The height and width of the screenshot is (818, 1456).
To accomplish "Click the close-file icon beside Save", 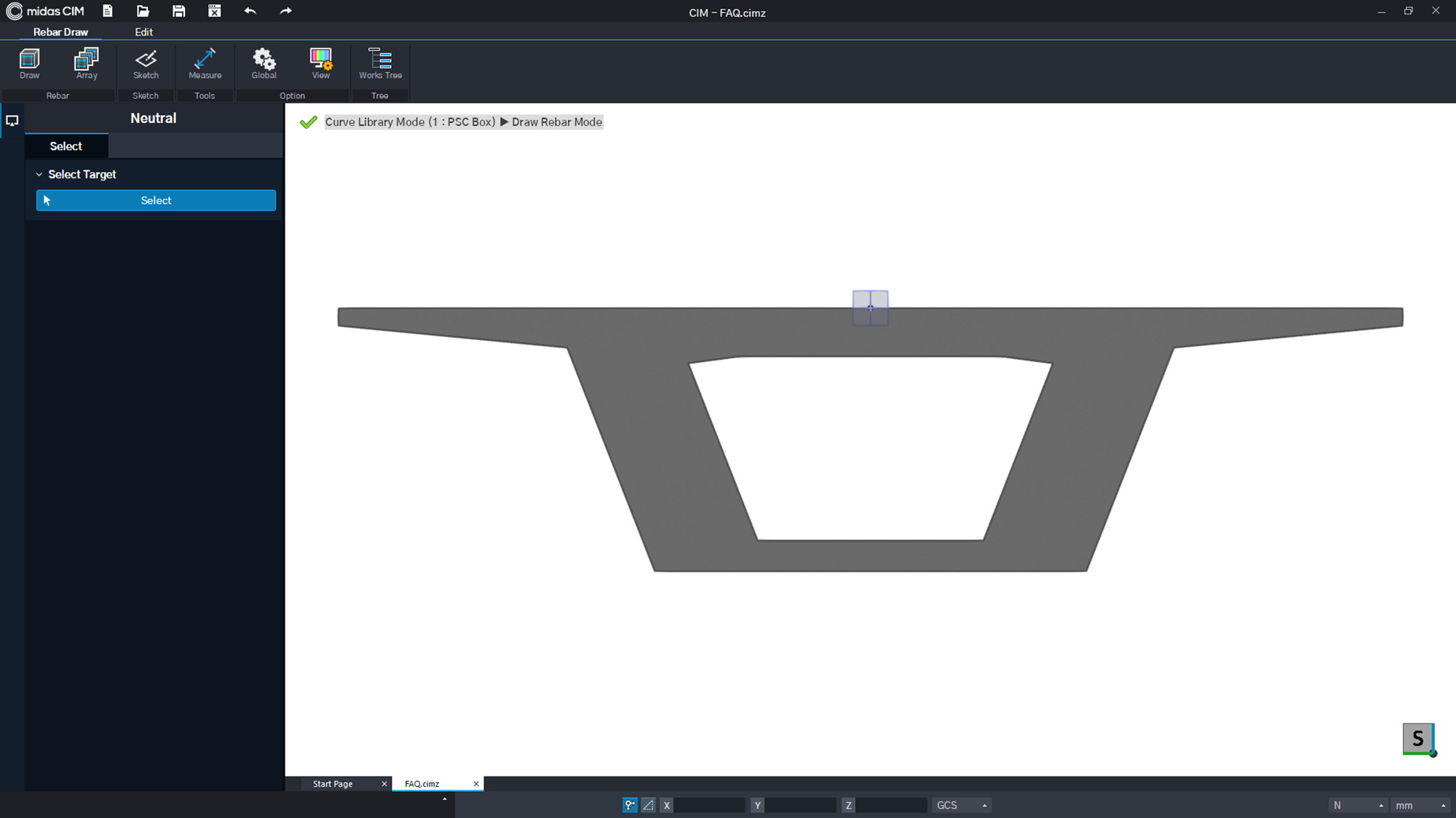I will [x=214, y=11].
